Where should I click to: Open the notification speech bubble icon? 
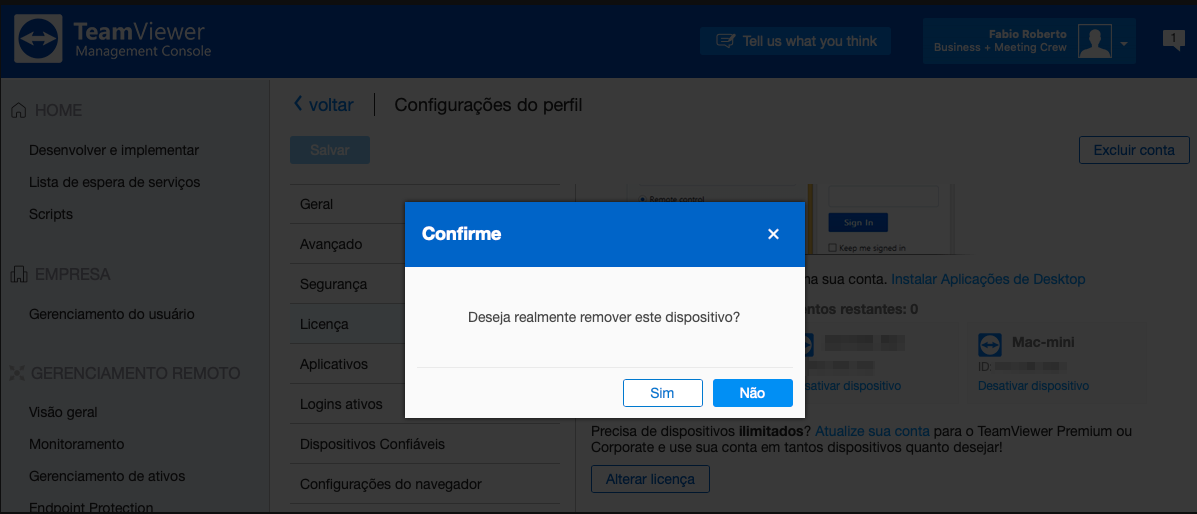click(x=1173, y=40)
